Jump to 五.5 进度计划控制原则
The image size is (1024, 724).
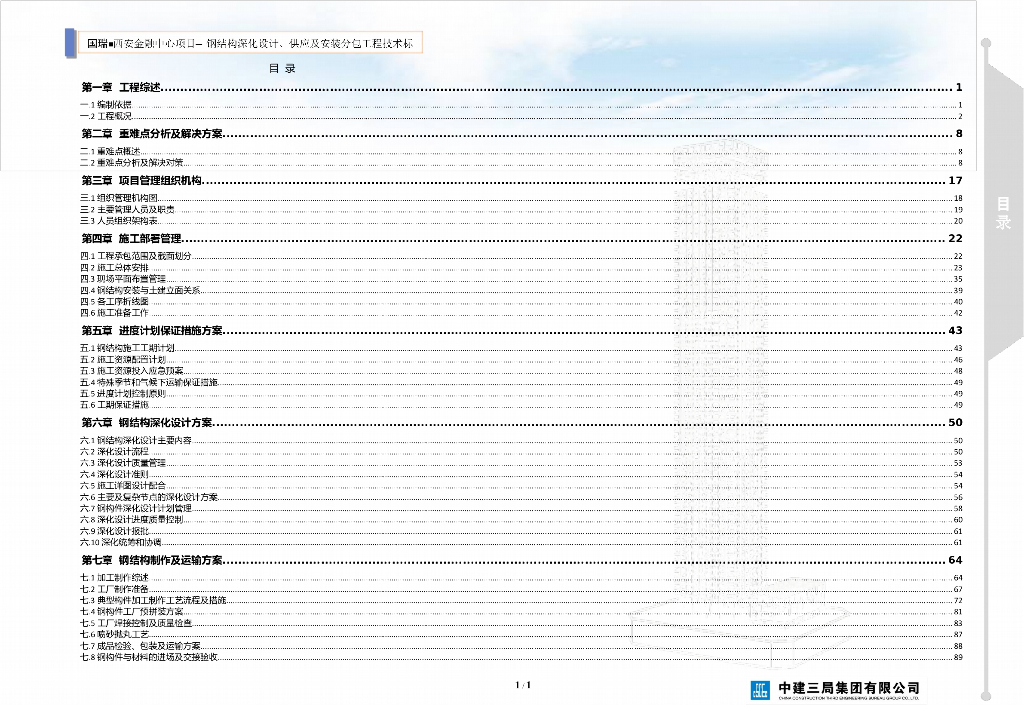tap(521, 394)
